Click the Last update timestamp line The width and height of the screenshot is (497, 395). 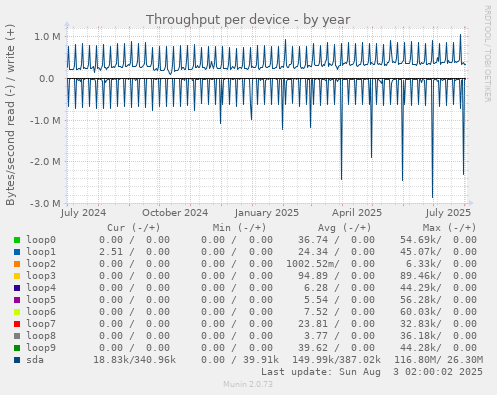[x=372, y=372]
